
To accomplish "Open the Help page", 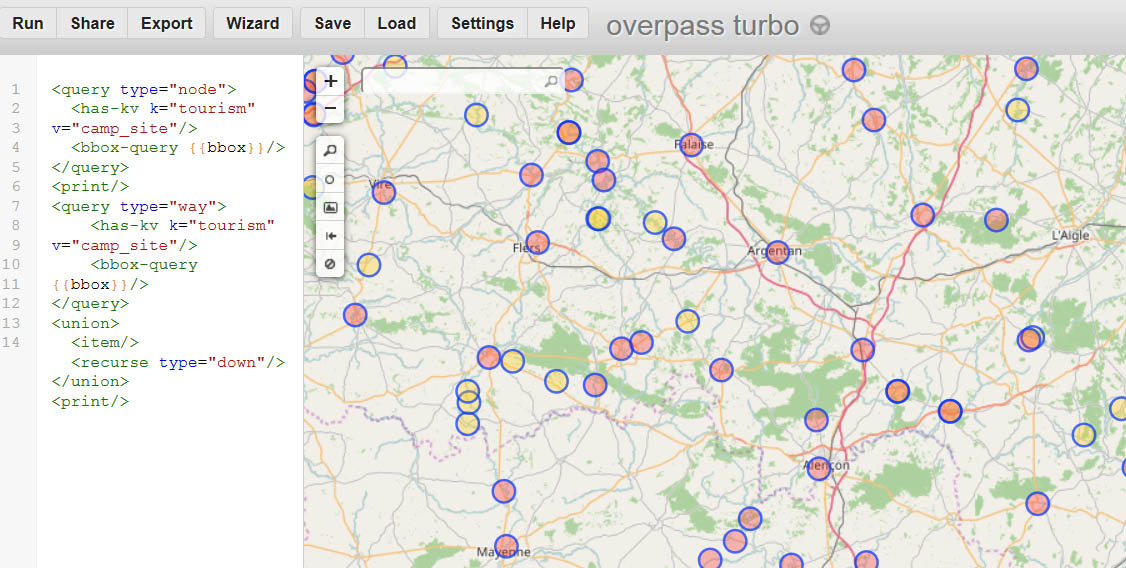I will (x=557, y=23).
